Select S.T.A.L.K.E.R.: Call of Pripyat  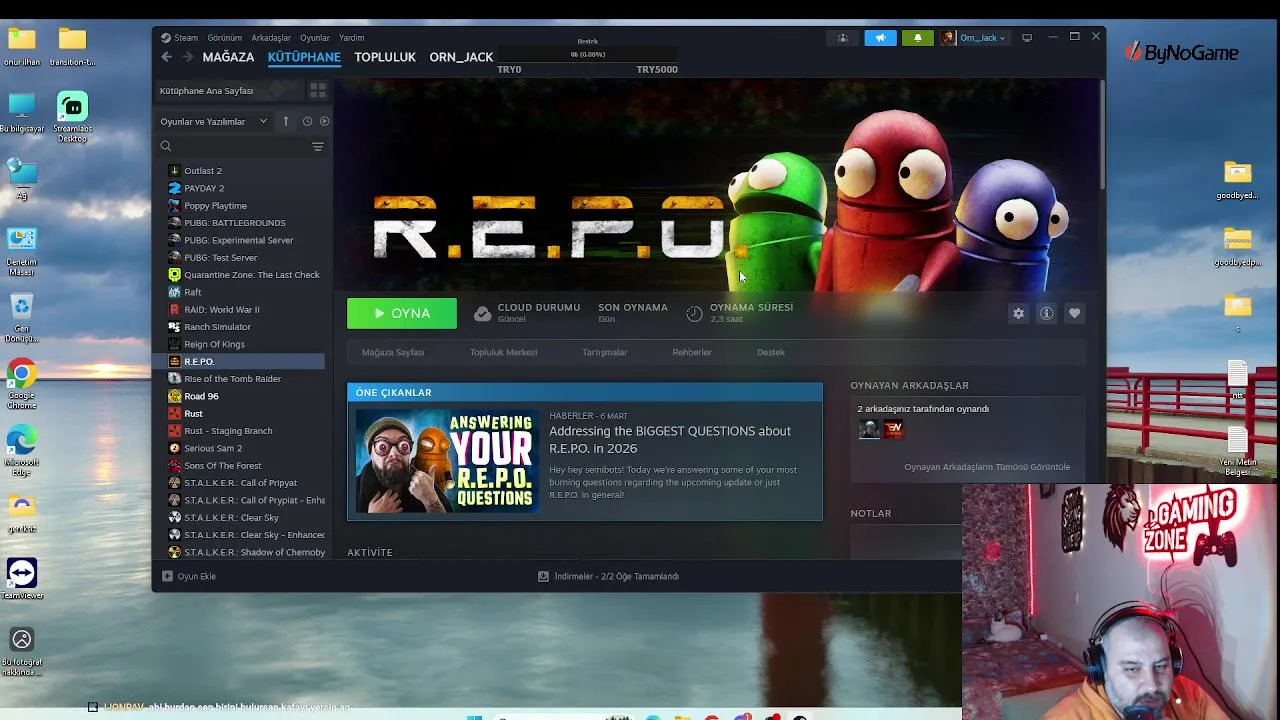[x=241, y=483]
